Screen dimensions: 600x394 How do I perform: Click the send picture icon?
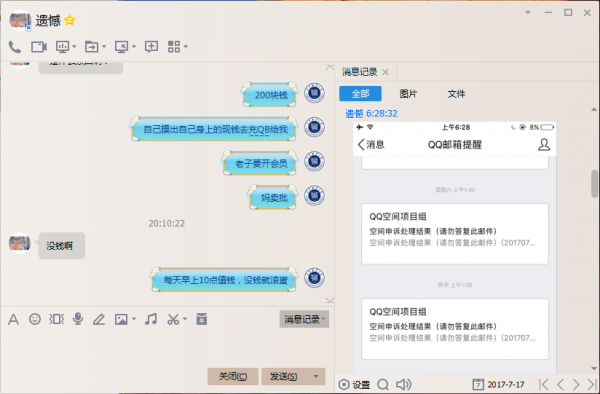click(x=121, y=319)
